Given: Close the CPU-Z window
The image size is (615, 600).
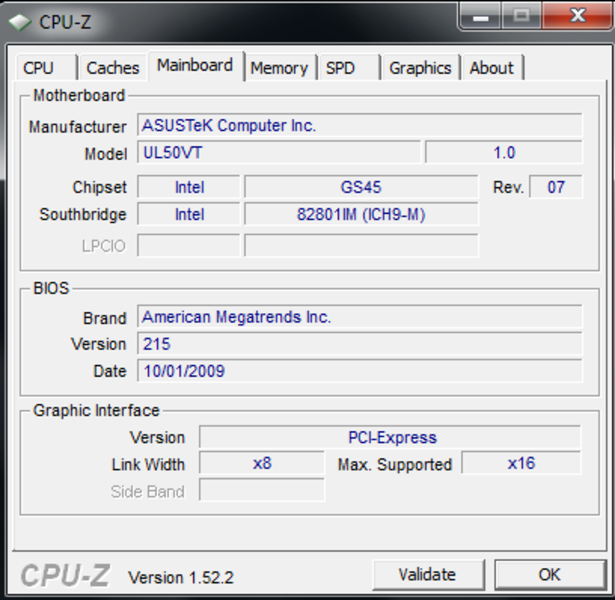Looking at the screenshot, I should point(578,16).
